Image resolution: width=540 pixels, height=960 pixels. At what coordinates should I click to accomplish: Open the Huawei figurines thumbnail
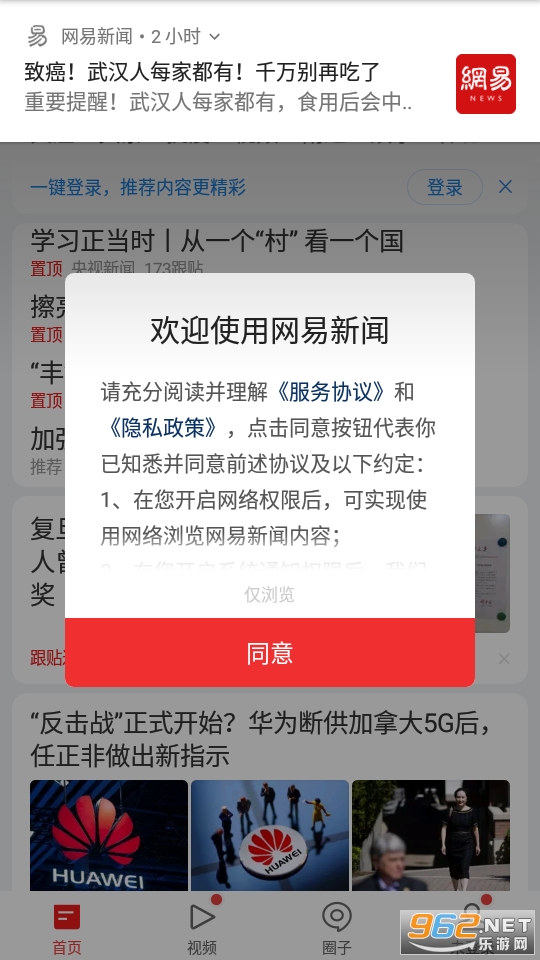point(270,835)
